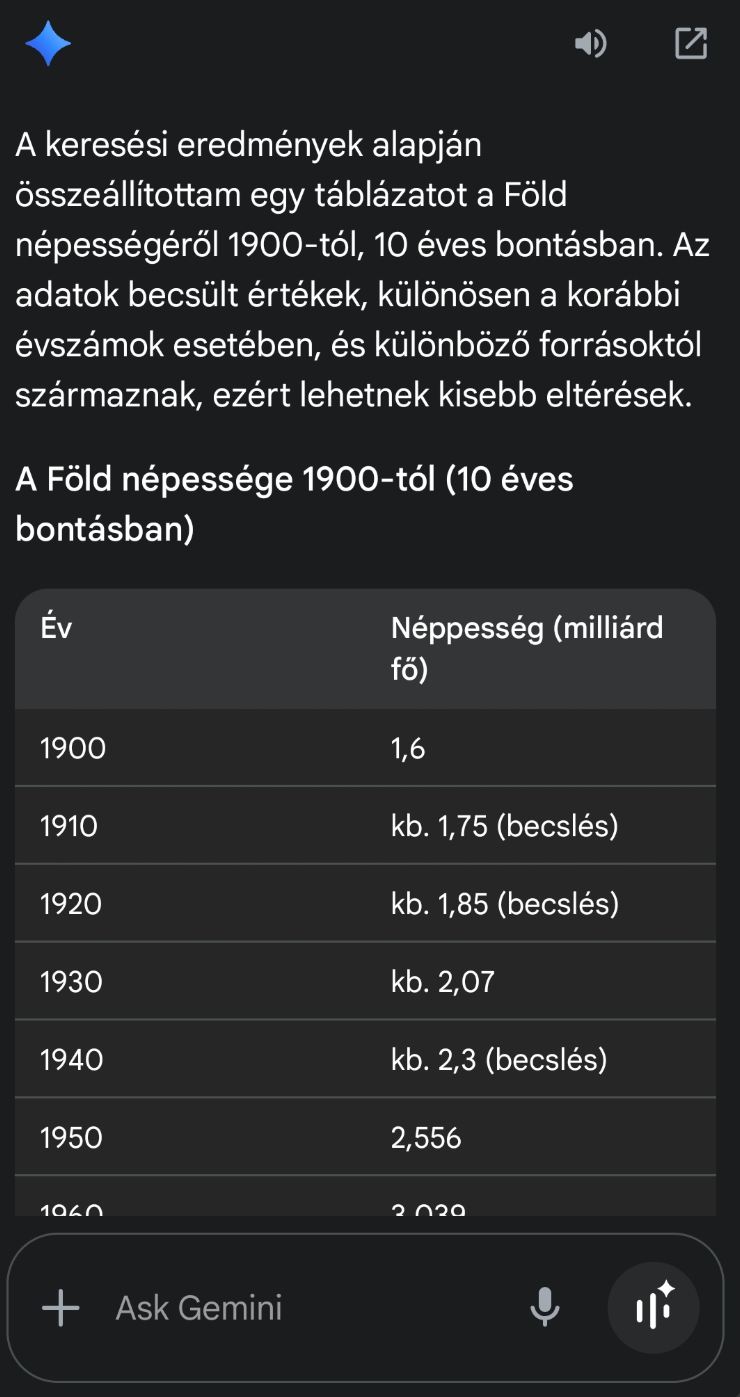This screenshot has width=740, height=1397.
Task: Click the 1940 year cell
Action: point(72,1060)
